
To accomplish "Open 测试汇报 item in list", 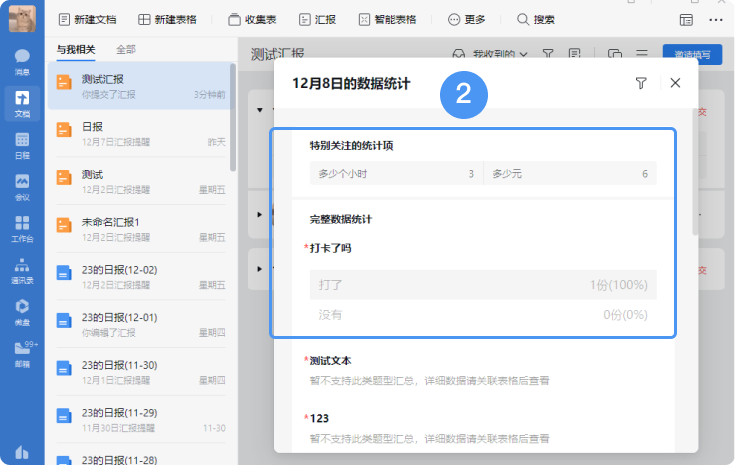I will coord(139,86).
